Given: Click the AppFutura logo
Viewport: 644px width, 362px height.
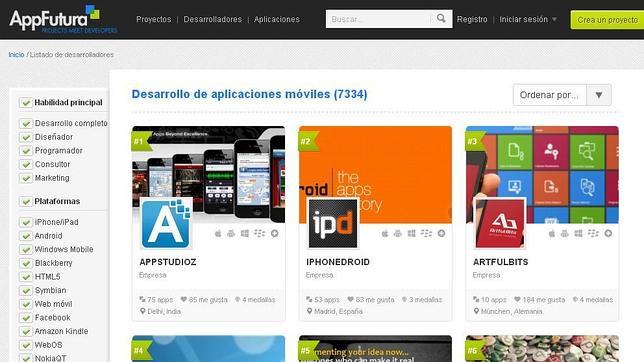Looking at the screenshot, I should pos(63,19).
